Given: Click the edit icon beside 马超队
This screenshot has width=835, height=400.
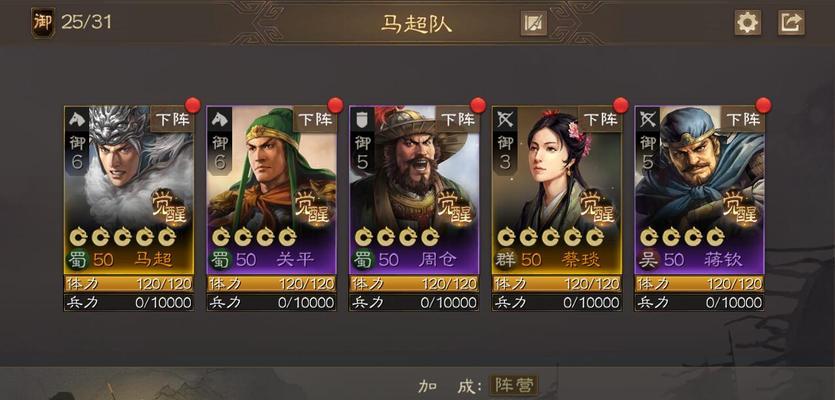Looking at the screenshot, I should (x=534, y=23).
